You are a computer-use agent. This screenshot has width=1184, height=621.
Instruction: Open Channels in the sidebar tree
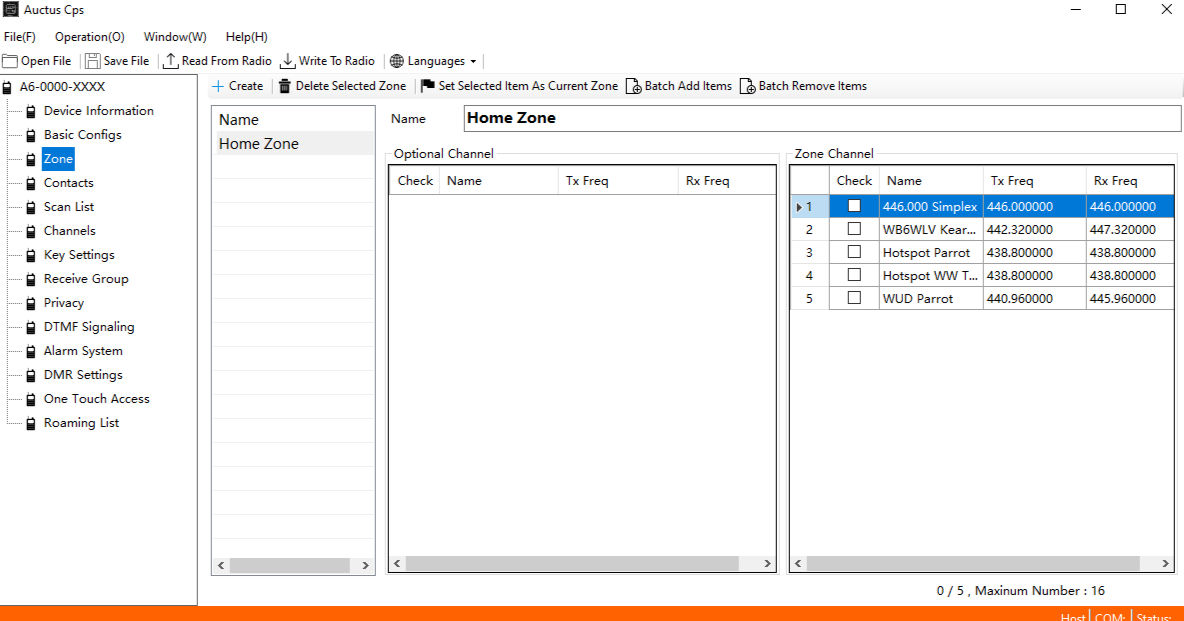pos(69,231)
